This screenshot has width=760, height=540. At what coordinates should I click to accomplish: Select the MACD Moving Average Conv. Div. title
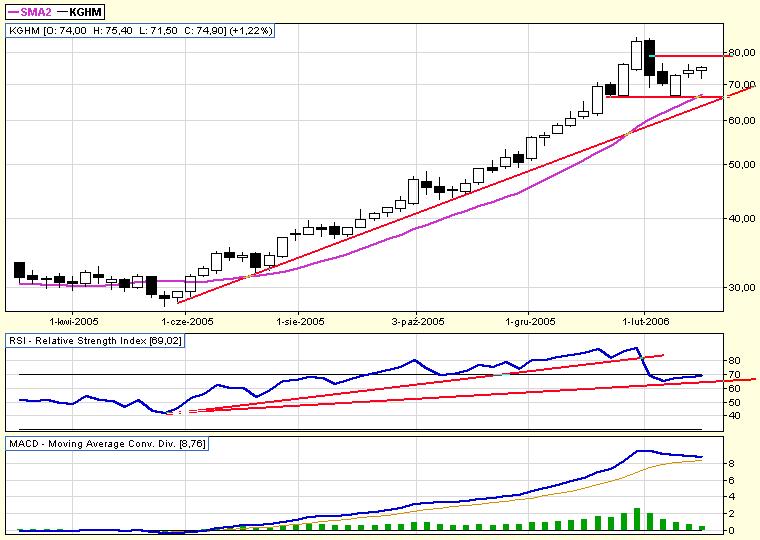coord(107,444)
